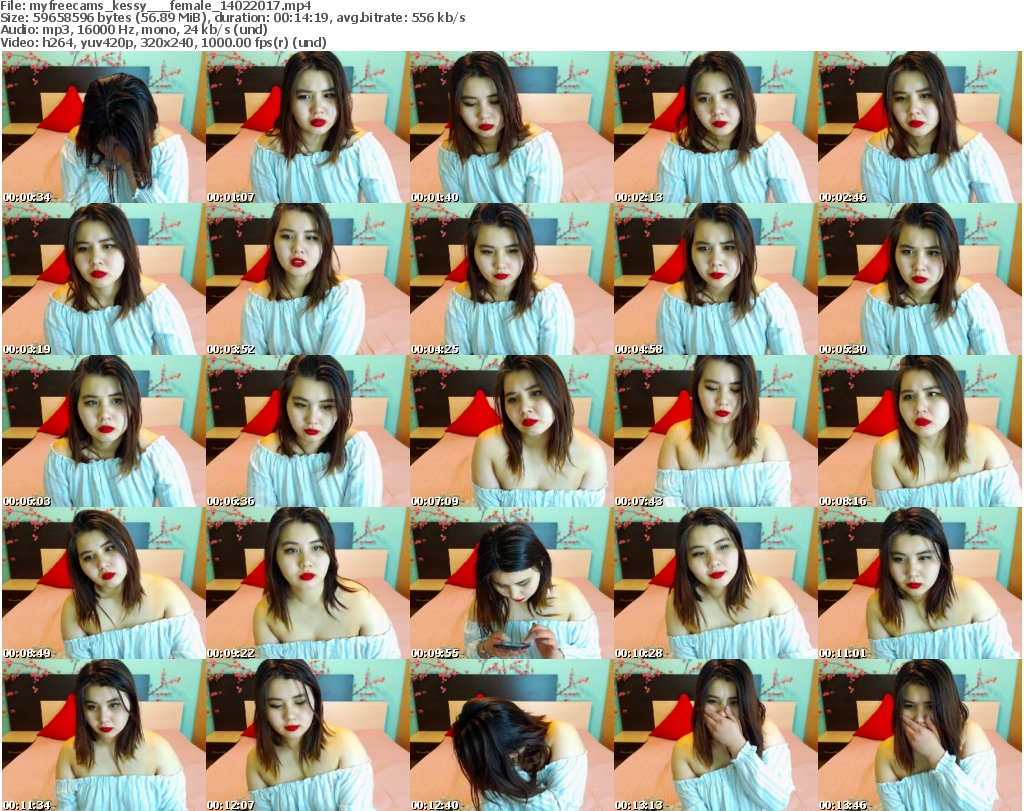Viewport: 1024px width, 811px height.
Task: Select the thumbnail stamped 00:11:01
Action: 920,583
